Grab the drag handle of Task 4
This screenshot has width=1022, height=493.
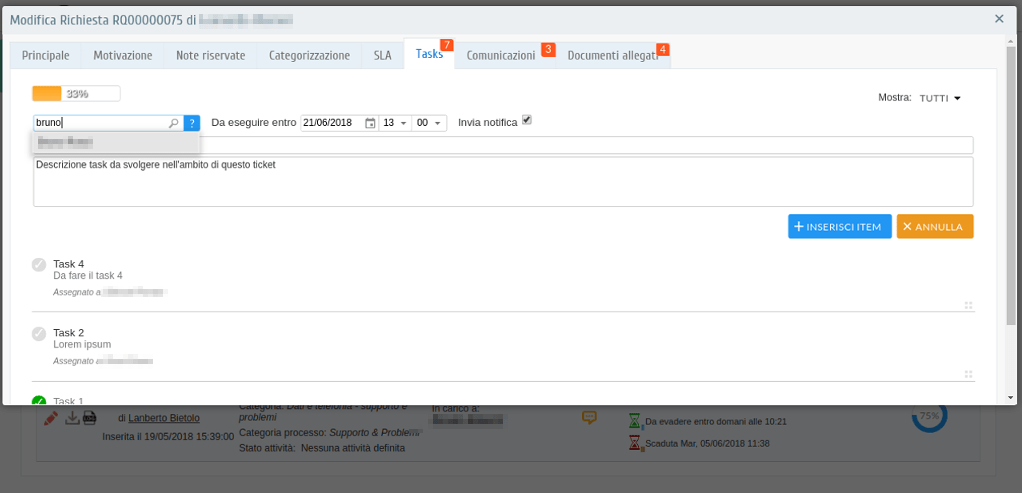(968, 305)
